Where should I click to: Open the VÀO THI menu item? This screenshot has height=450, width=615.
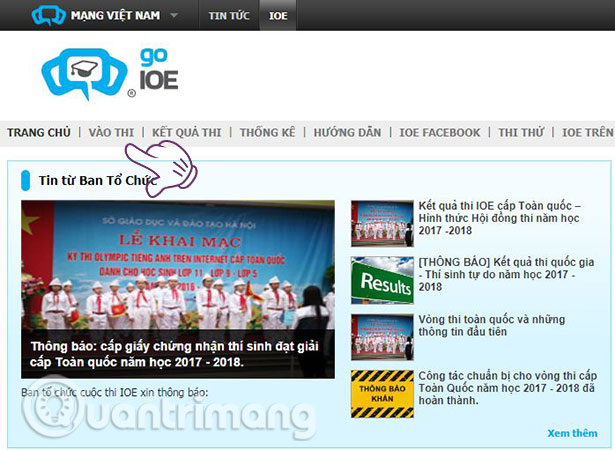[111, 133]
